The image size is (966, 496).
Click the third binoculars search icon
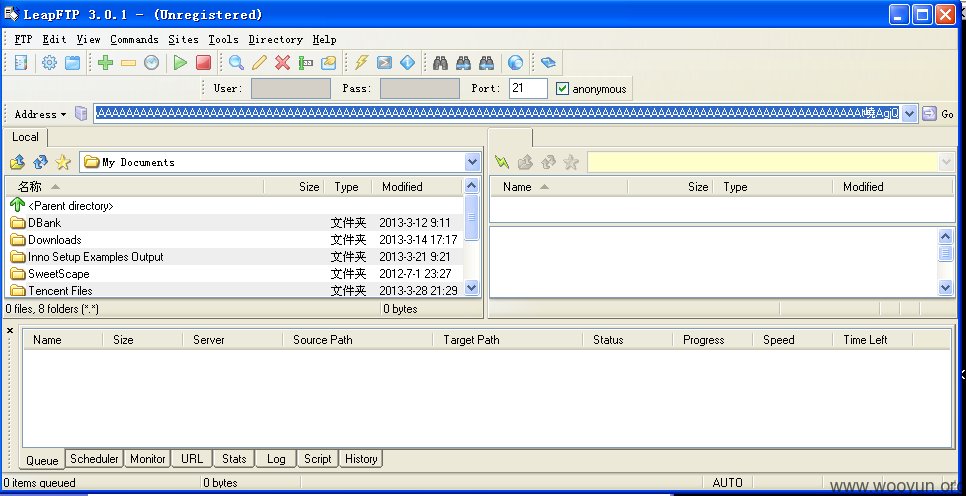(487, 62)
